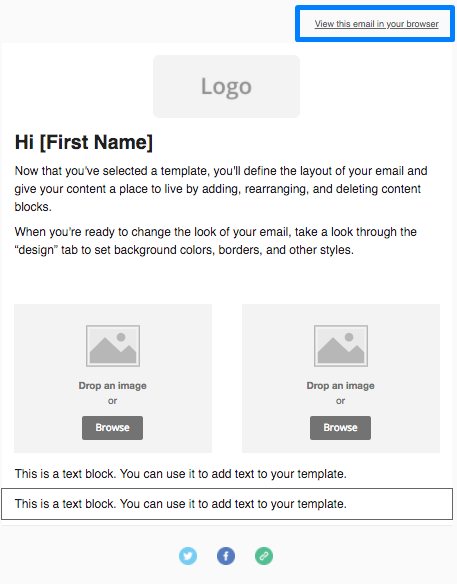Select the "Hi [First Name]" heading
The width and height of the screenshot is (457, 584).
[x=84, y=142]
